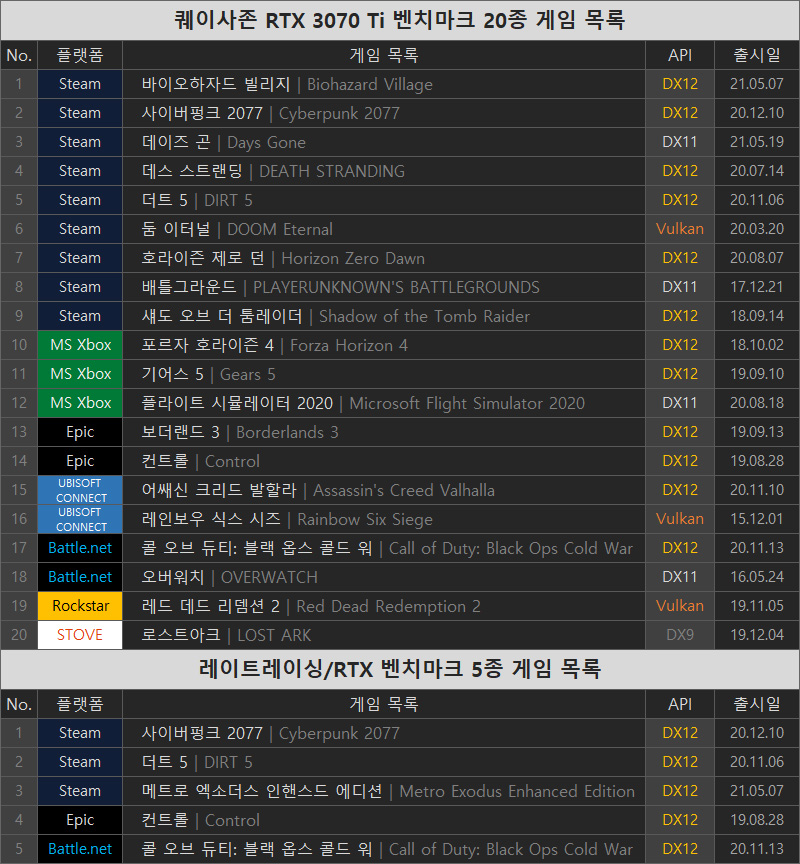This screenshot has height=864, width=800.
Task: Select DX12 cell in Biohazard Village row
Action: 680,84
